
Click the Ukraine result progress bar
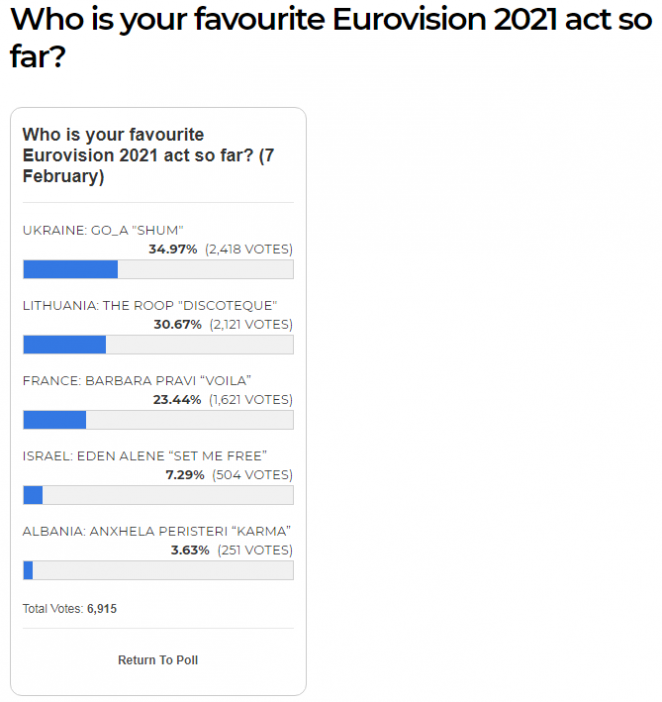[158, 269]
